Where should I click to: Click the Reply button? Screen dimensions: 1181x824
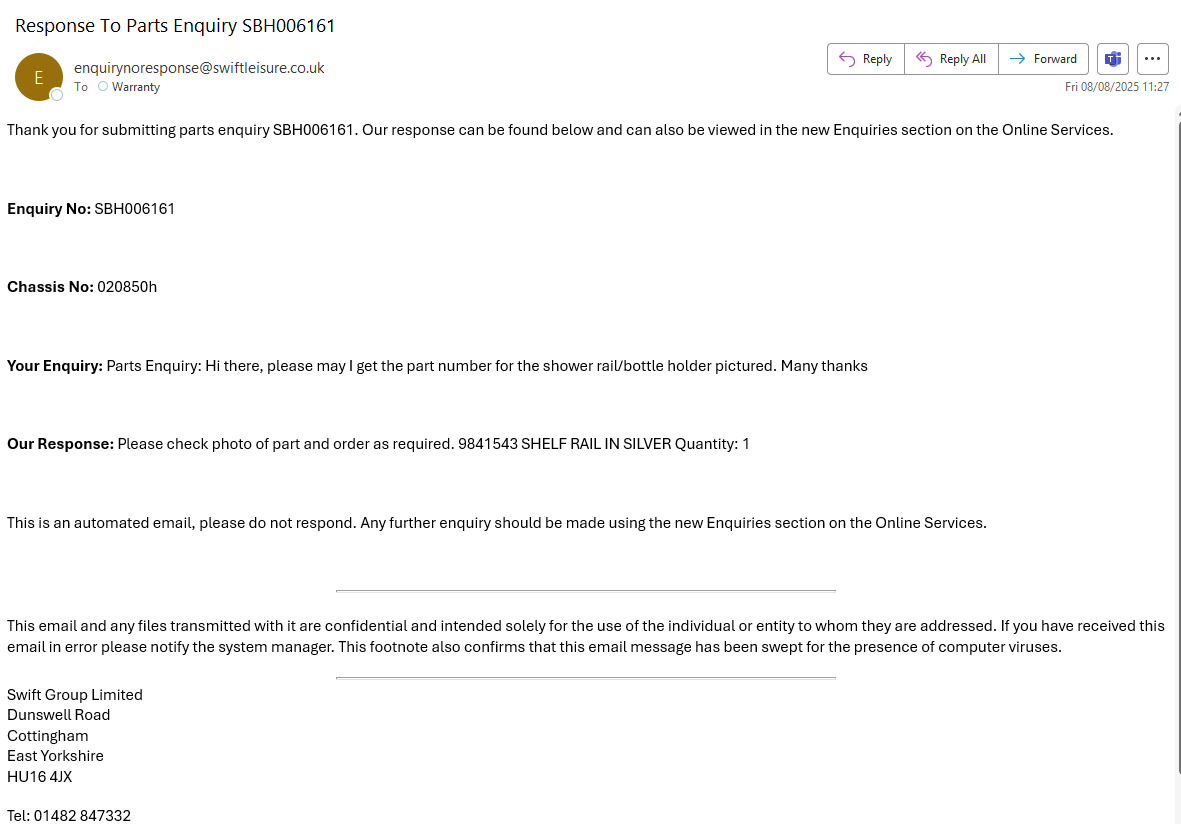pos(866,59)
